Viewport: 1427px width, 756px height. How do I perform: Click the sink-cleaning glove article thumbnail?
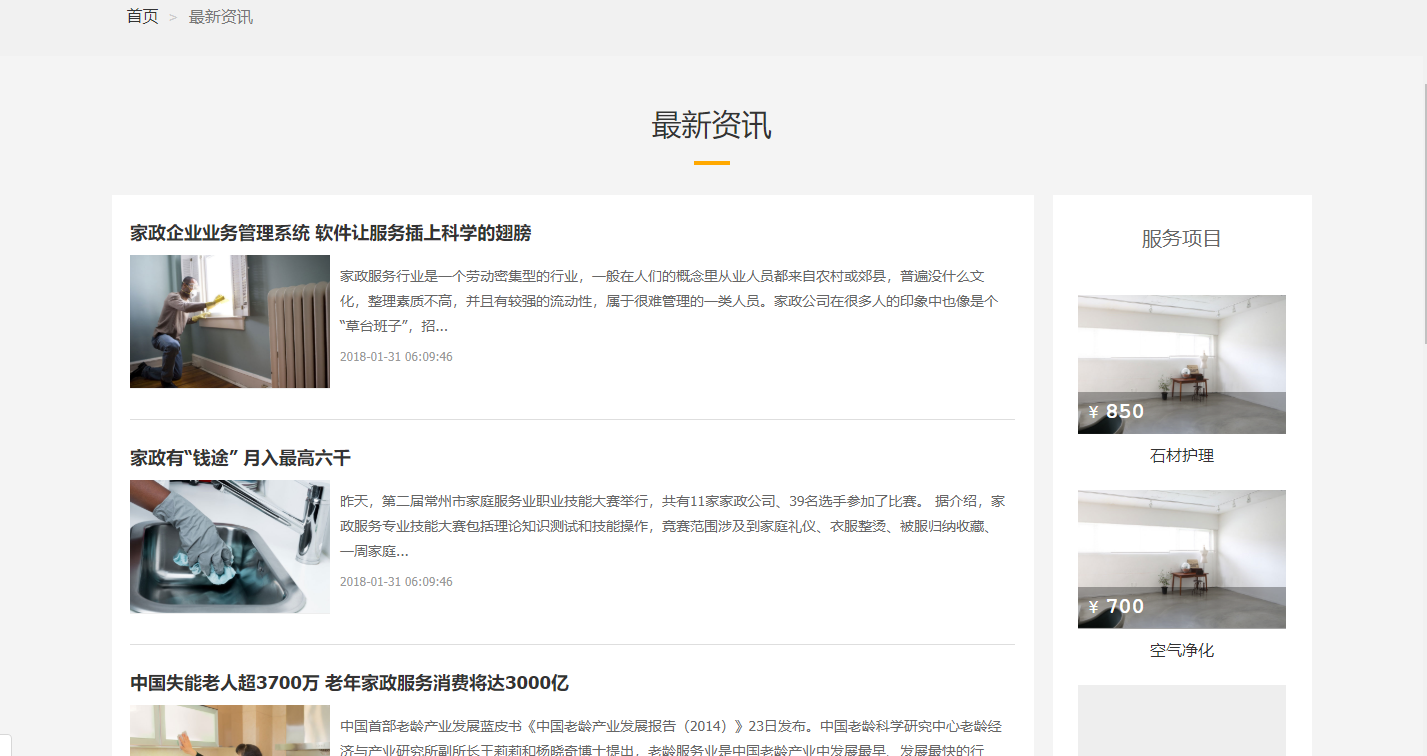click(x=229, y=546)
